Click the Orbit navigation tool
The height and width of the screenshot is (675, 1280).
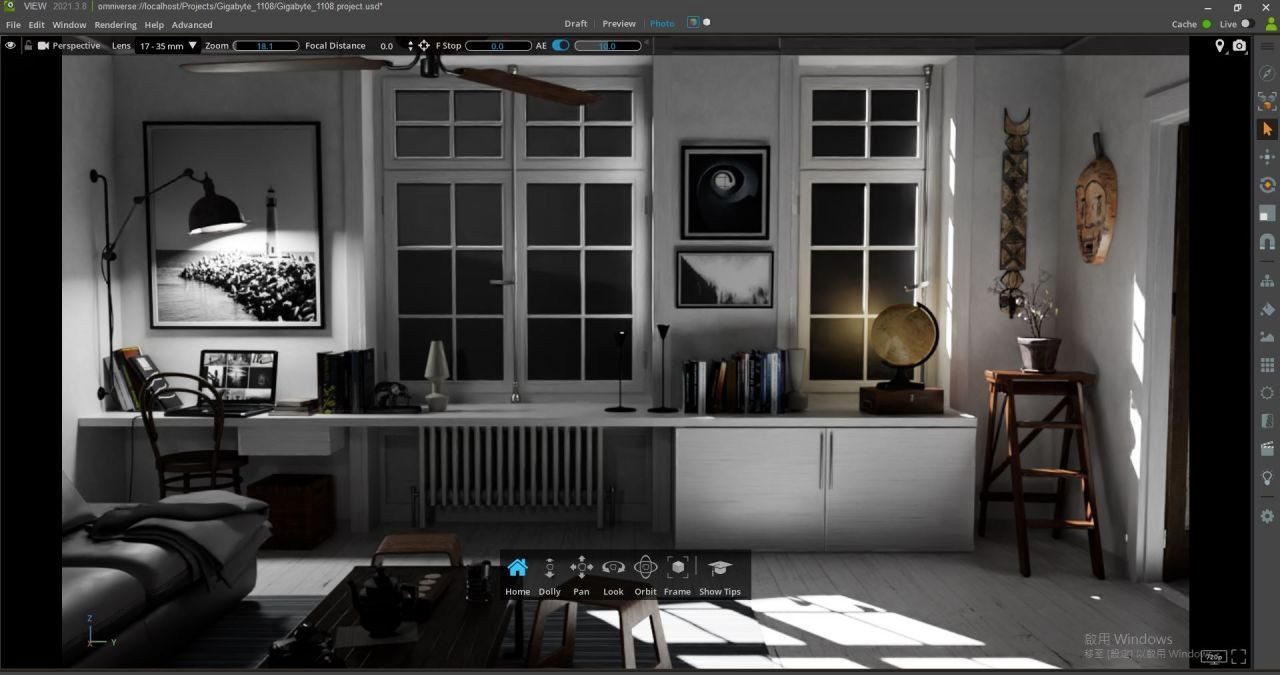pos(645,575)
